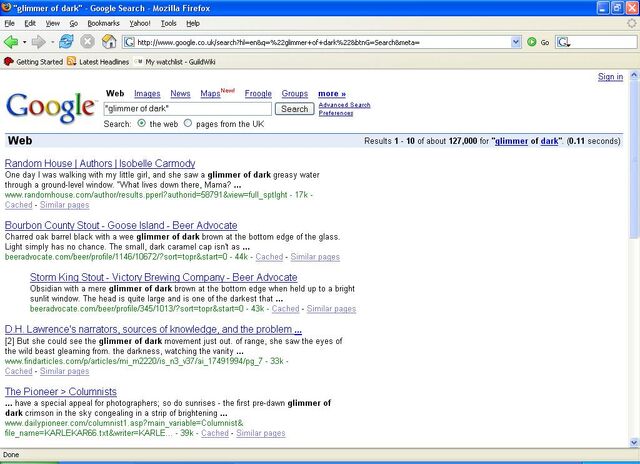The width and height of the screenshot is (640, 464).
Task: Switch to Maps search tab
Action: [210, 93]
